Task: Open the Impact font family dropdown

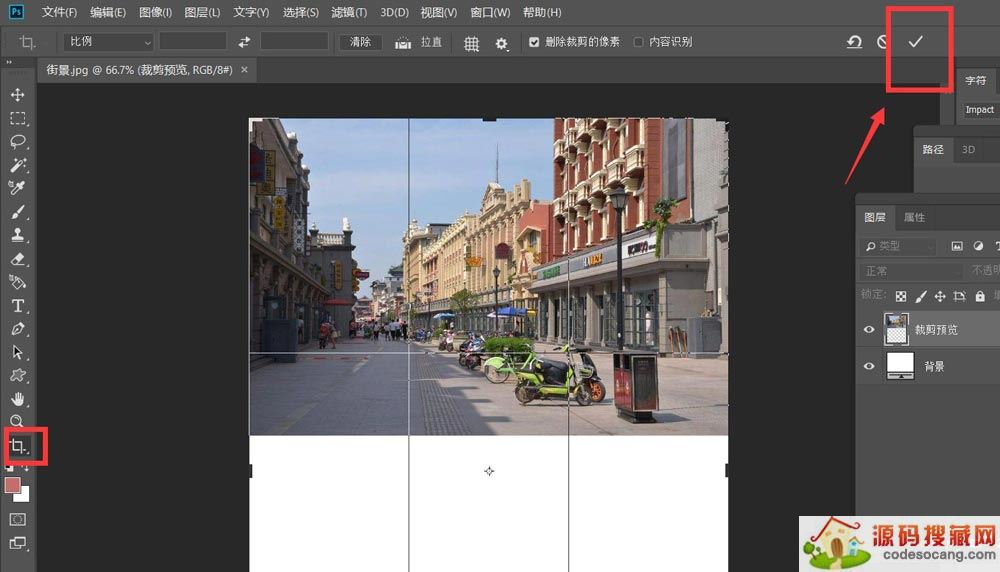Action: (x=980, y=110)
